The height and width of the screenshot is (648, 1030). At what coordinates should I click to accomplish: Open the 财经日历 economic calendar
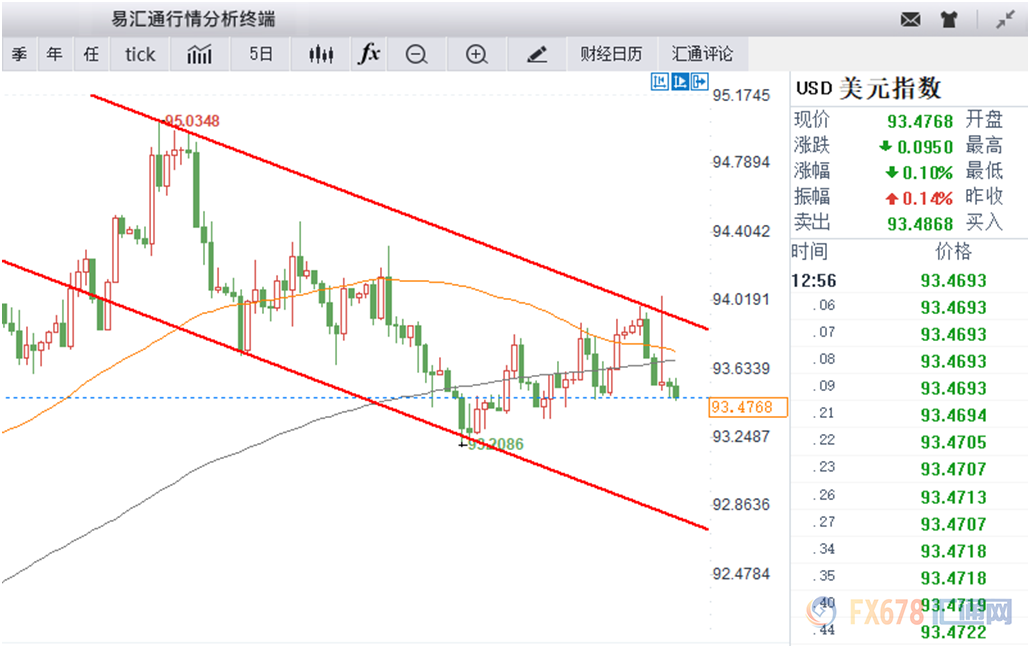pyautogui.click(x=611, y=54)
